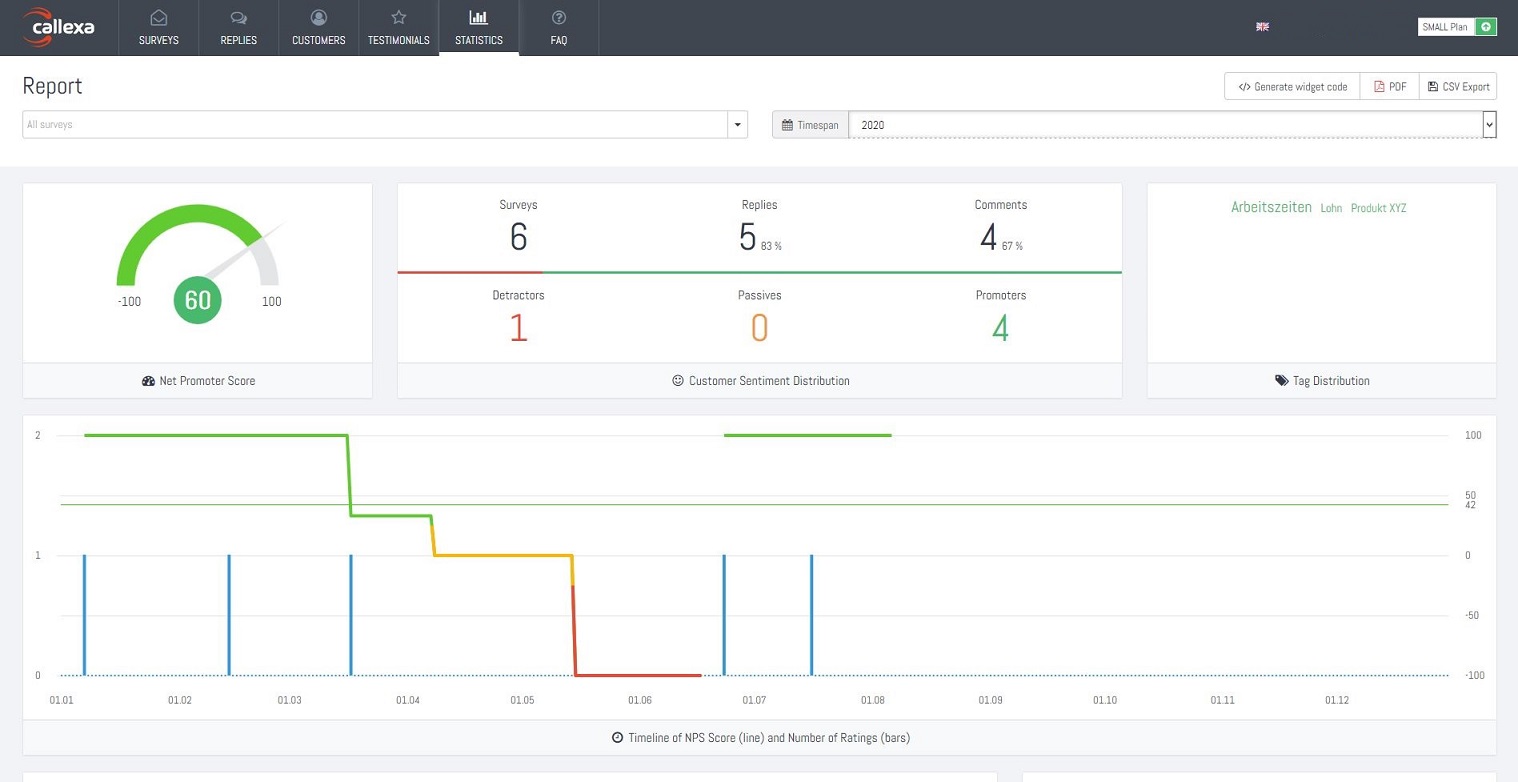Open the Surveys section
The height and width of the screenshot is (782, 1518).
pyautogui.click(x=159, y=27)
